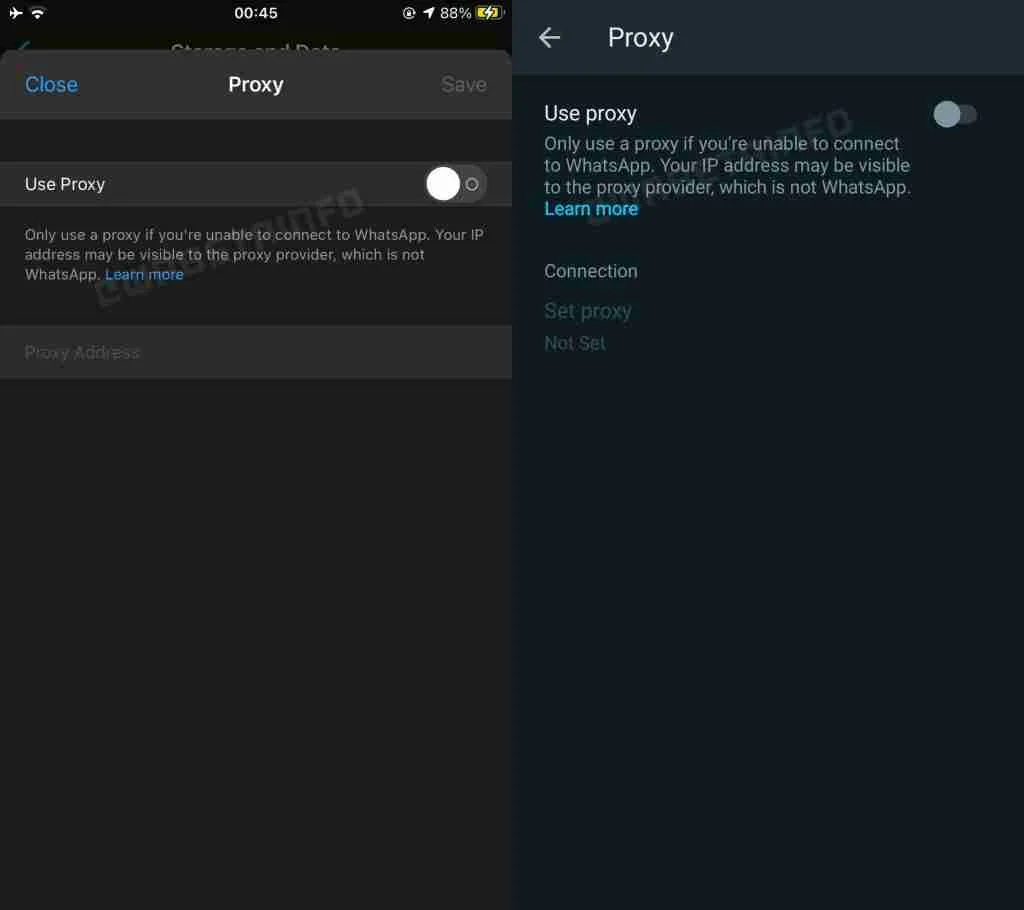Tap the airplane mode icon in status bar
The width and height of the screenshot is (1024, 910).
pyautogui.click(x=16, y=12)
